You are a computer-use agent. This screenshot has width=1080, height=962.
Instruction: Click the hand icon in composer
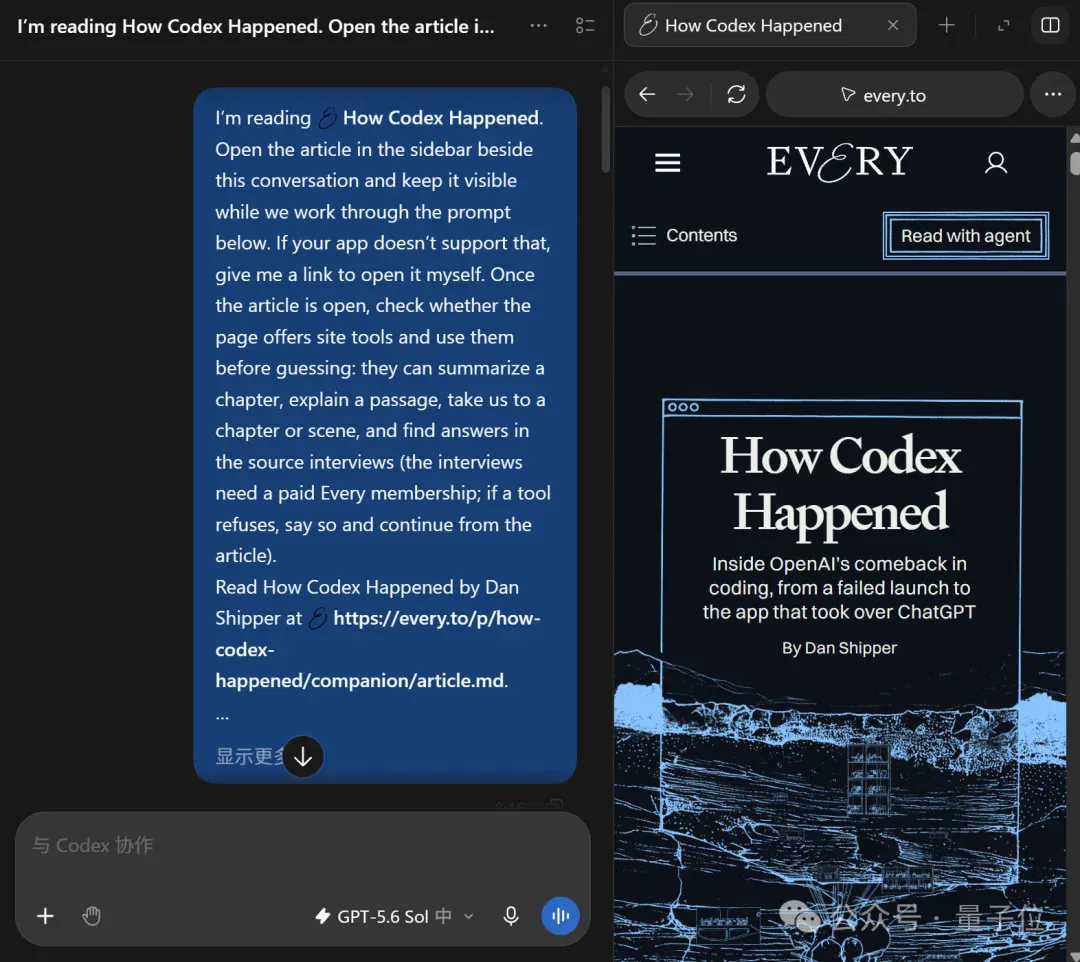click(x=91, y=916)
